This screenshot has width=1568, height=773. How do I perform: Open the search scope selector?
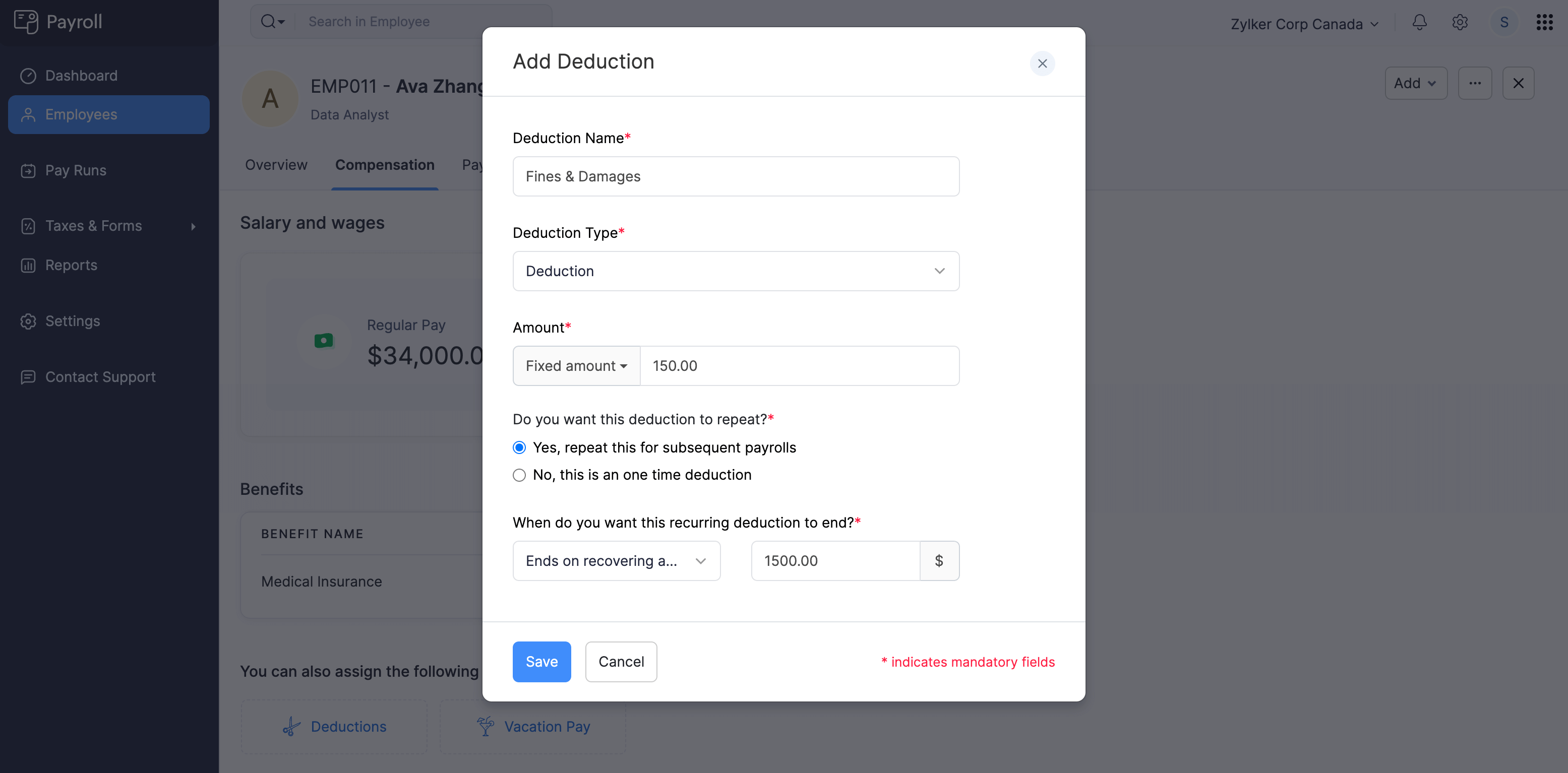point(272,21)
